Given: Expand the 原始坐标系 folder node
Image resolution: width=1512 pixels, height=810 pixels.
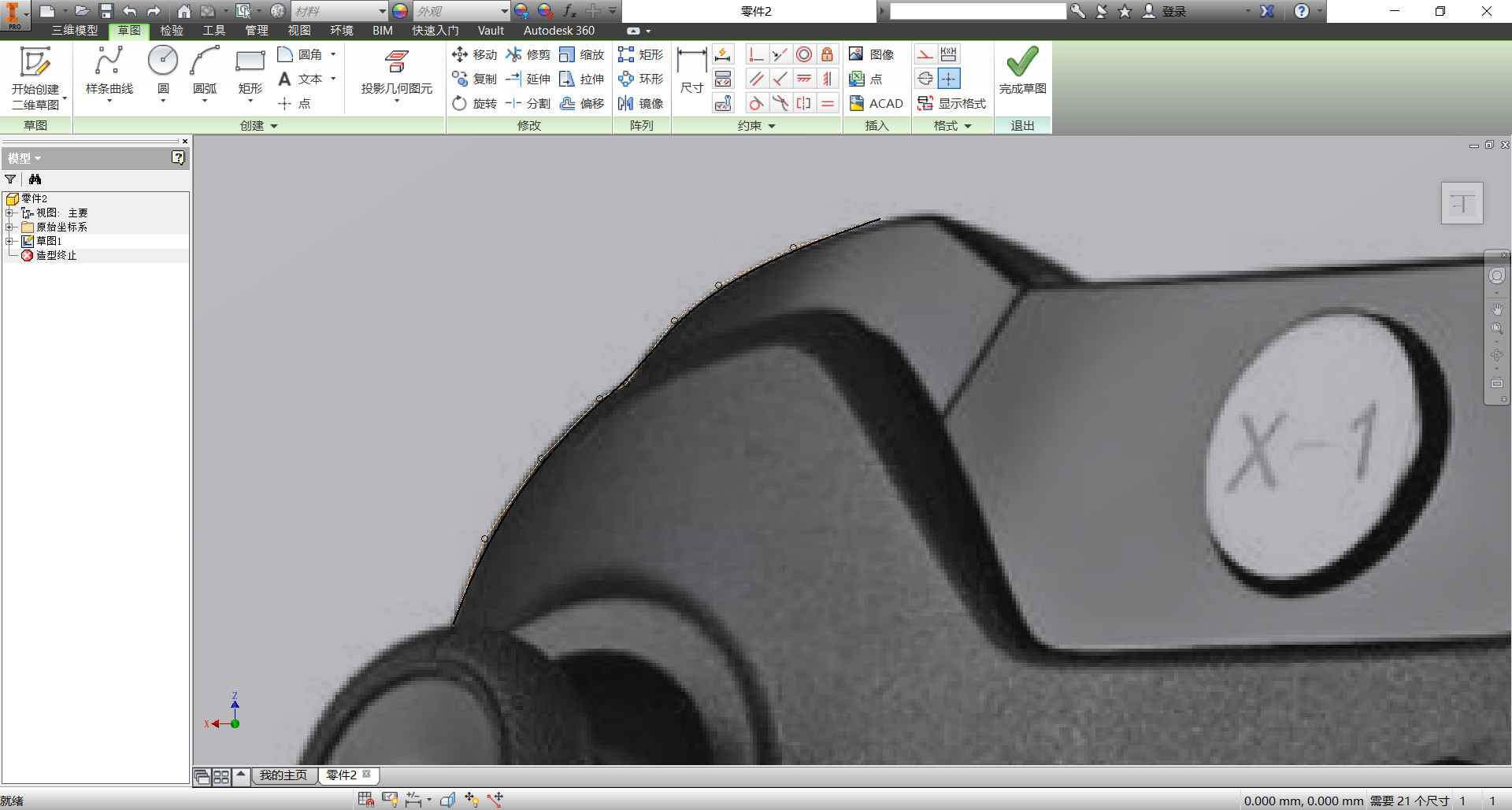Looking at the screenshot, I should click(x=9, y=227).
